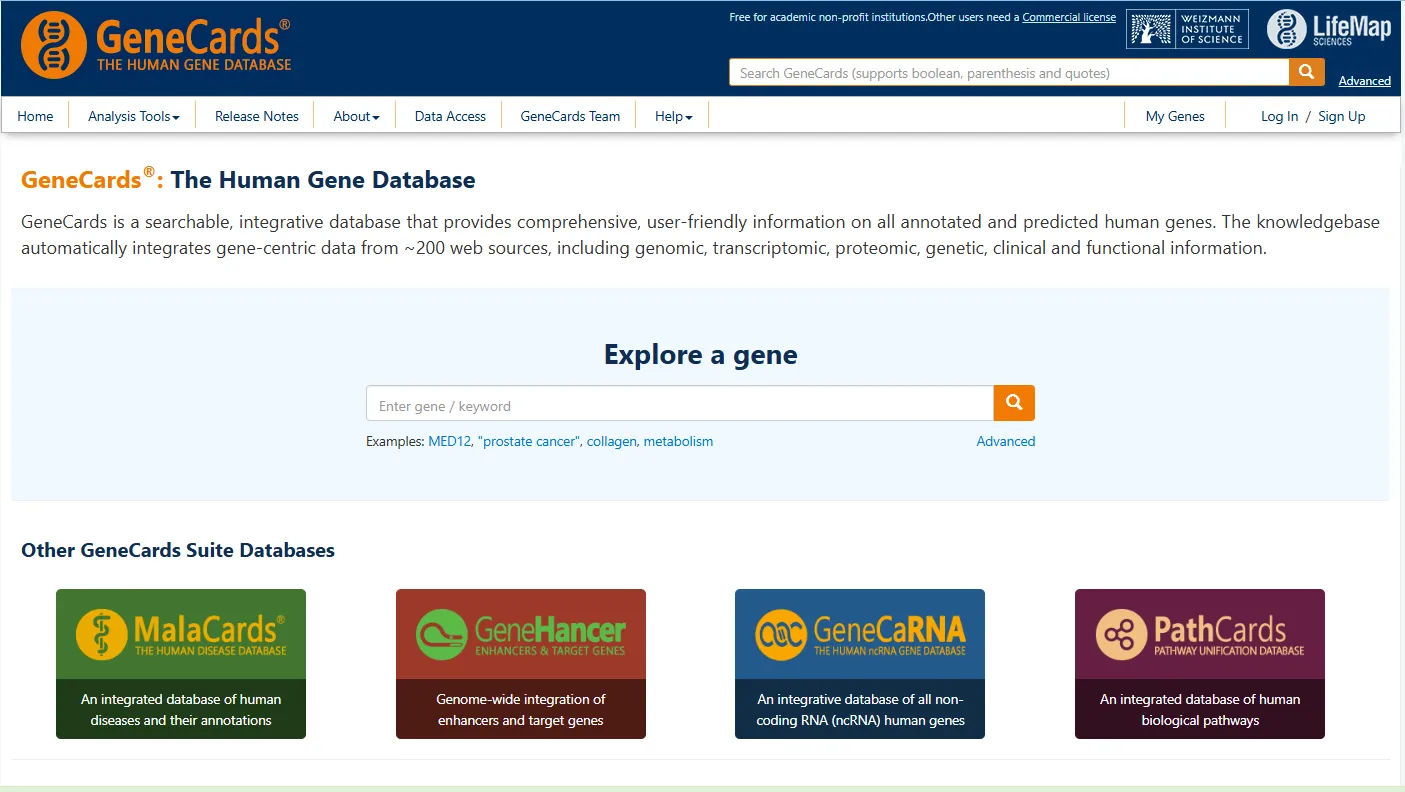Image resolution: width=1405 pixels, height=792 pixels.
Task: Open the GeneCaRNA database card
Action: coord(860,663)
